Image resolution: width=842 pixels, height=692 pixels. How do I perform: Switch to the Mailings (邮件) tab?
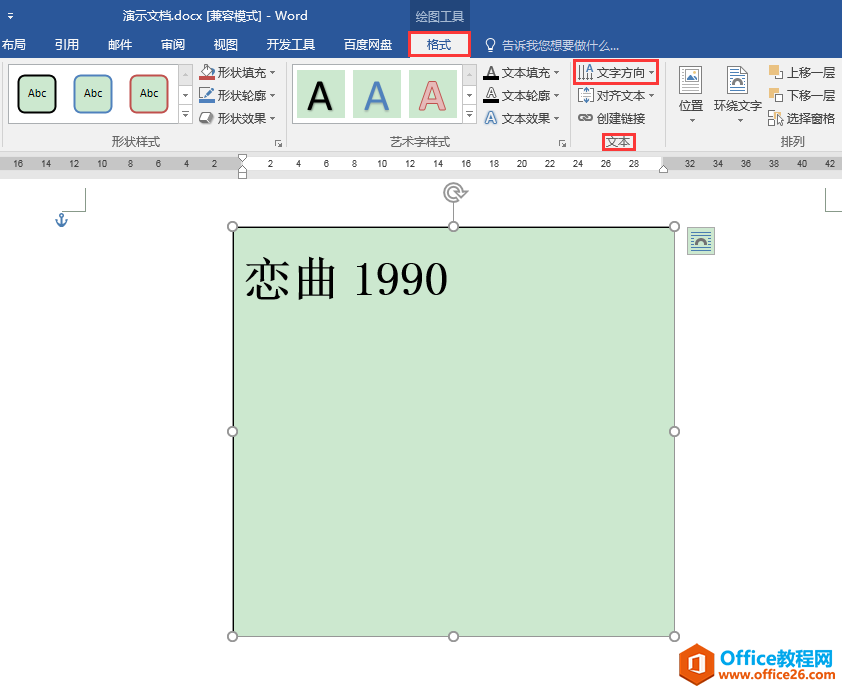pos(120,45)
